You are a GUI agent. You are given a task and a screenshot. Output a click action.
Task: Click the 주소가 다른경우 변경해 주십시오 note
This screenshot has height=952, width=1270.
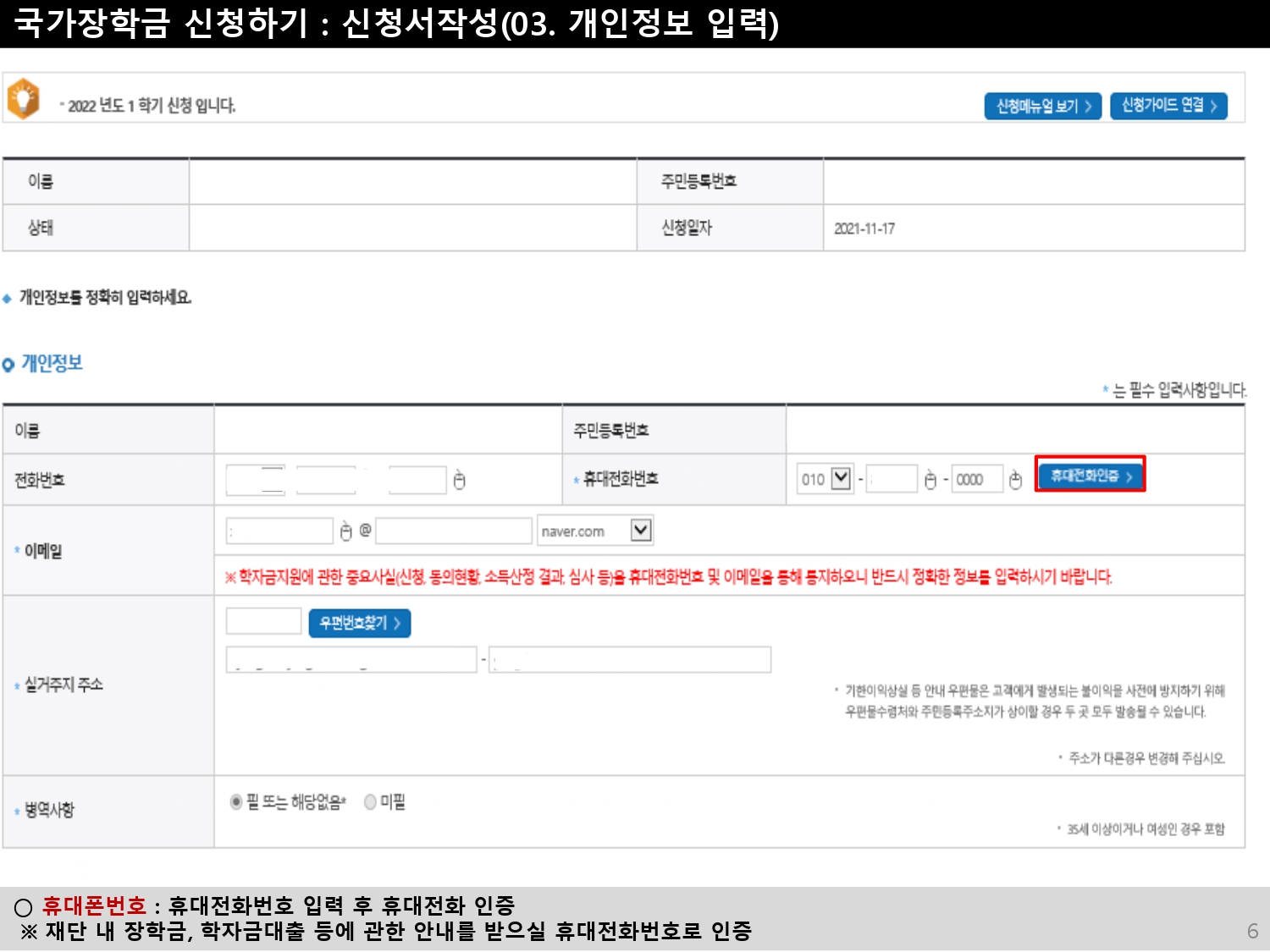pyautogui.click(x=1146, y=758)
